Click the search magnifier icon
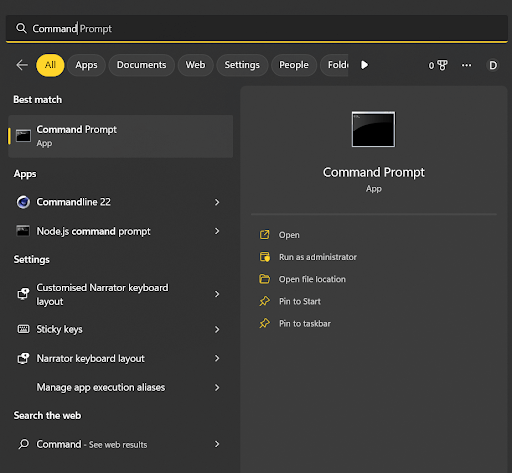This screenshot has width=512, height=473. pyautogui.click(x=21, y=28)
